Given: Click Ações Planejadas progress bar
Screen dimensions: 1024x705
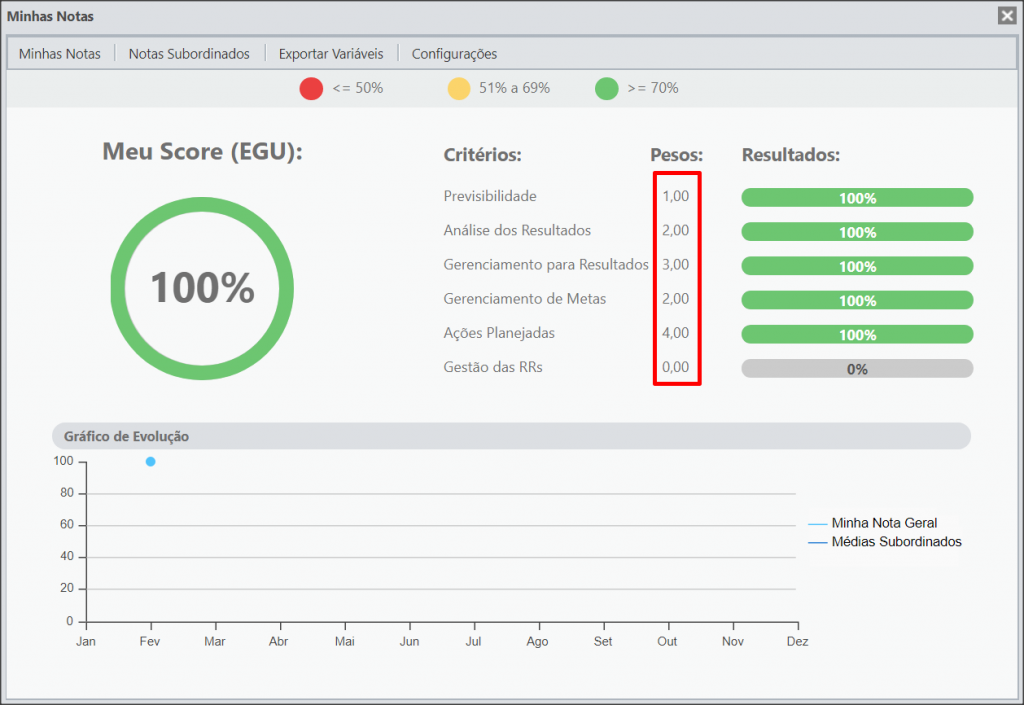Looking at the screenshot, I should coord(857,334).
